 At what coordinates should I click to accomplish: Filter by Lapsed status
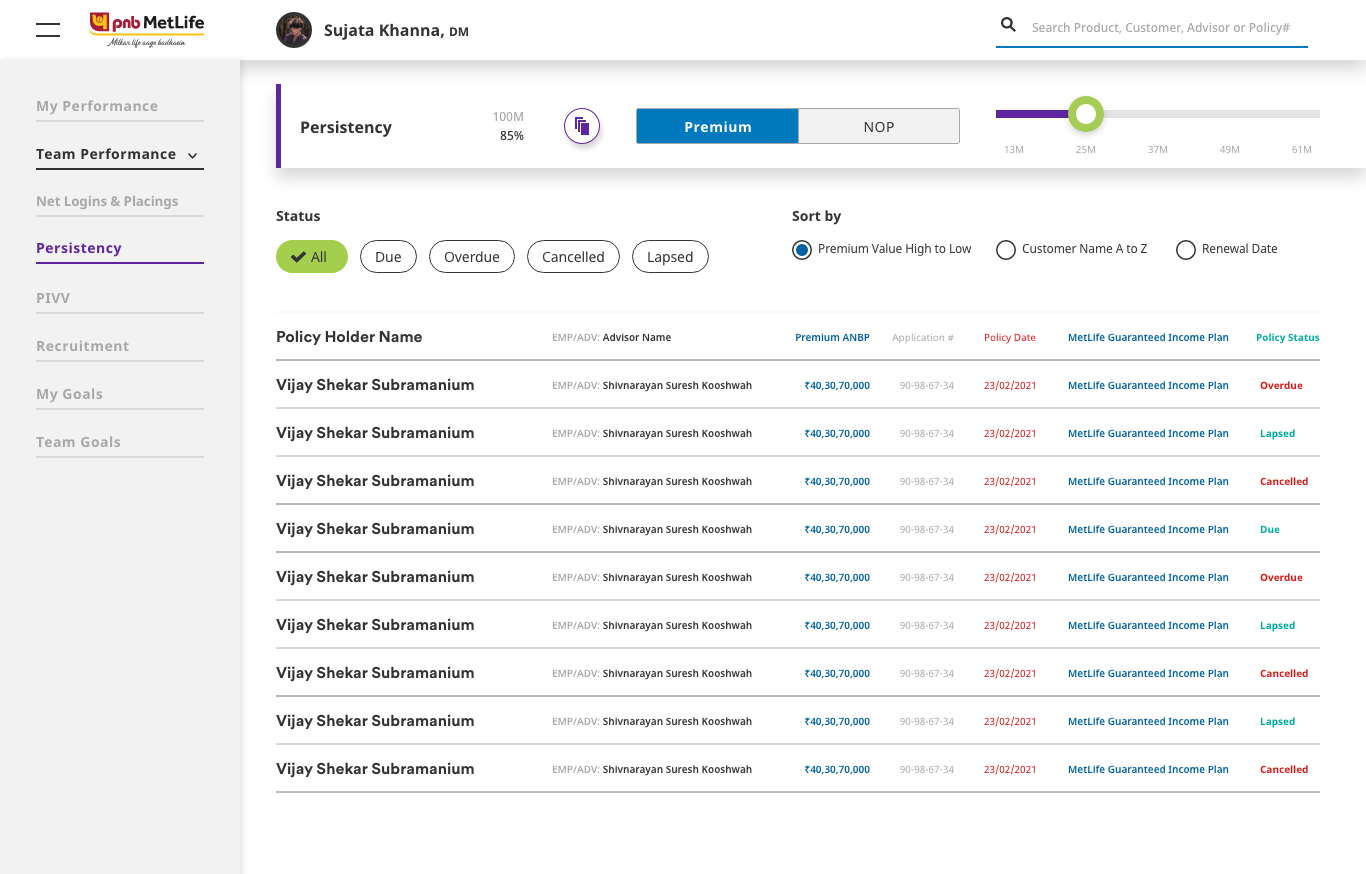click(670, 257)
